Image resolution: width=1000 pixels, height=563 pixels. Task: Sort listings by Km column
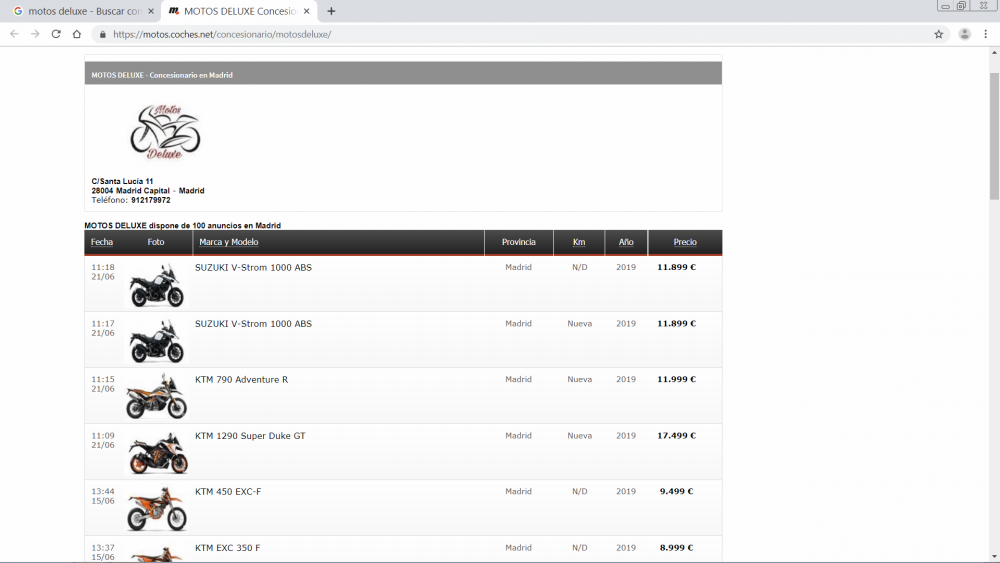[578, 242]
